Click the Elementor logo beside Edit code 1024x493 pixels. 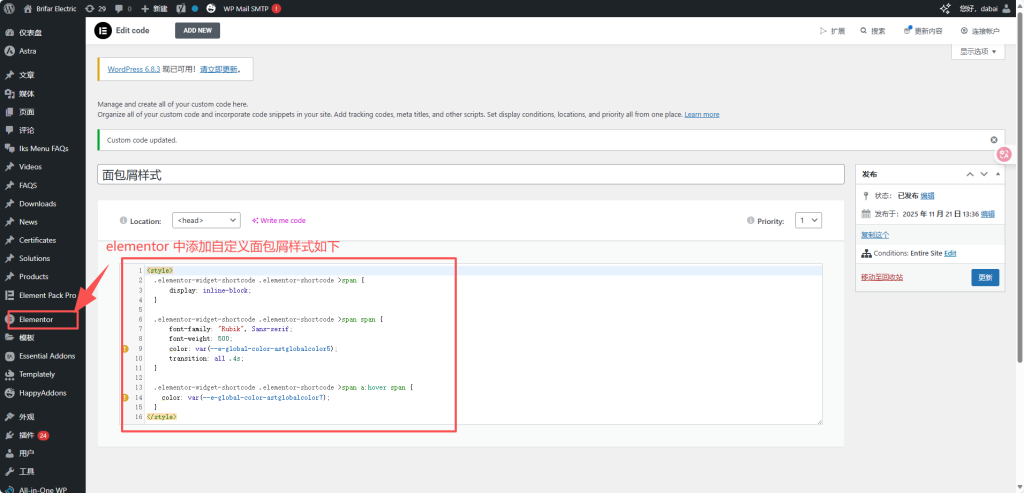click(102, 30)
